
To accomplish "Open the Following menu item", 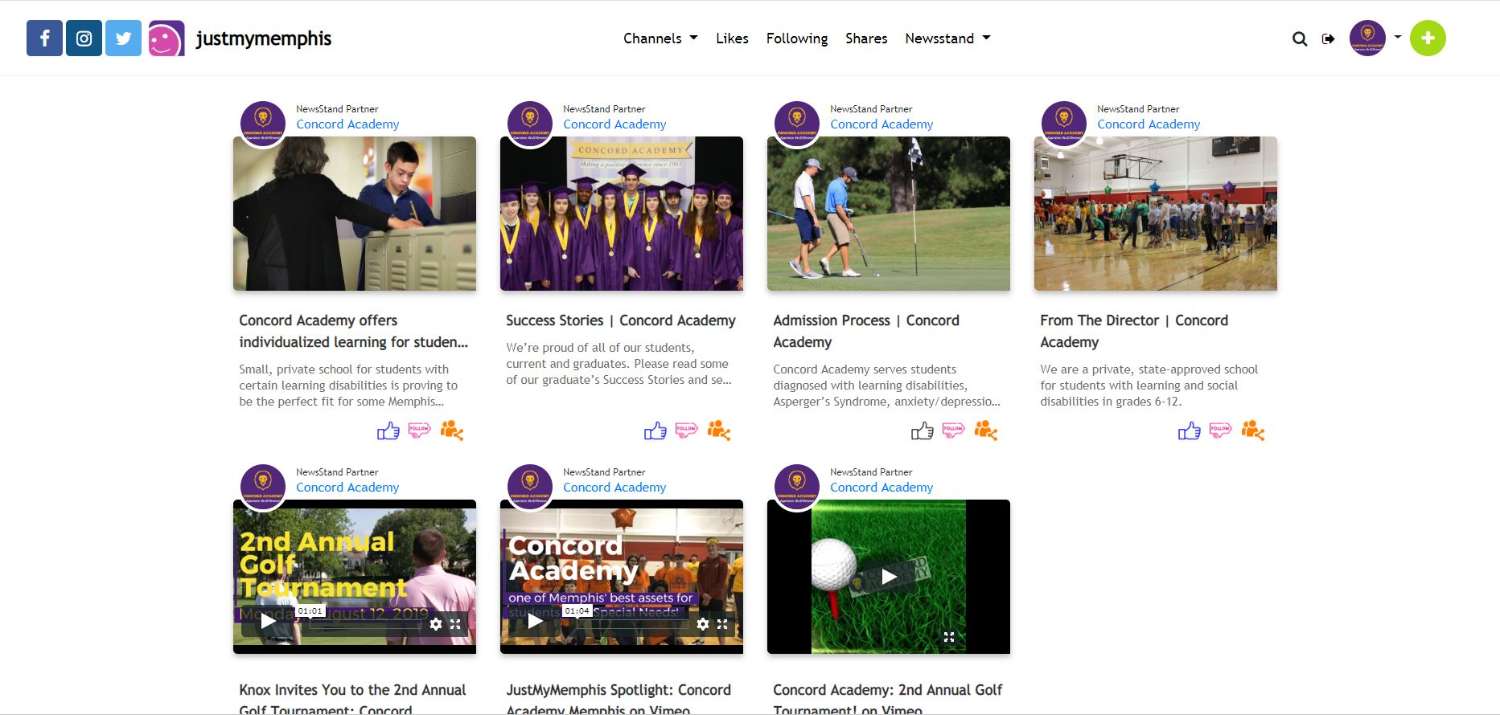I will pos(796,39).
